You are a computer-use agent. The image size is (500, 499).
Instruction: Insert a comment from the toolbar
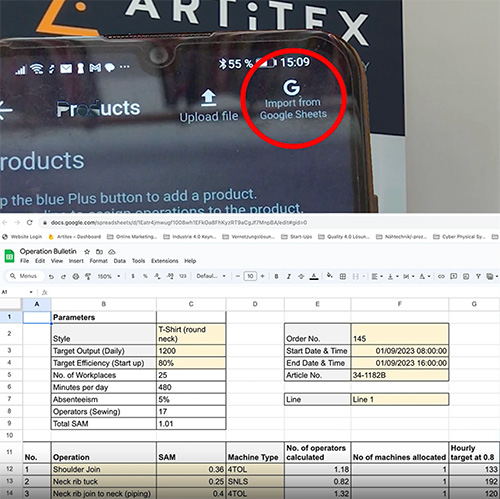(453, 276)
